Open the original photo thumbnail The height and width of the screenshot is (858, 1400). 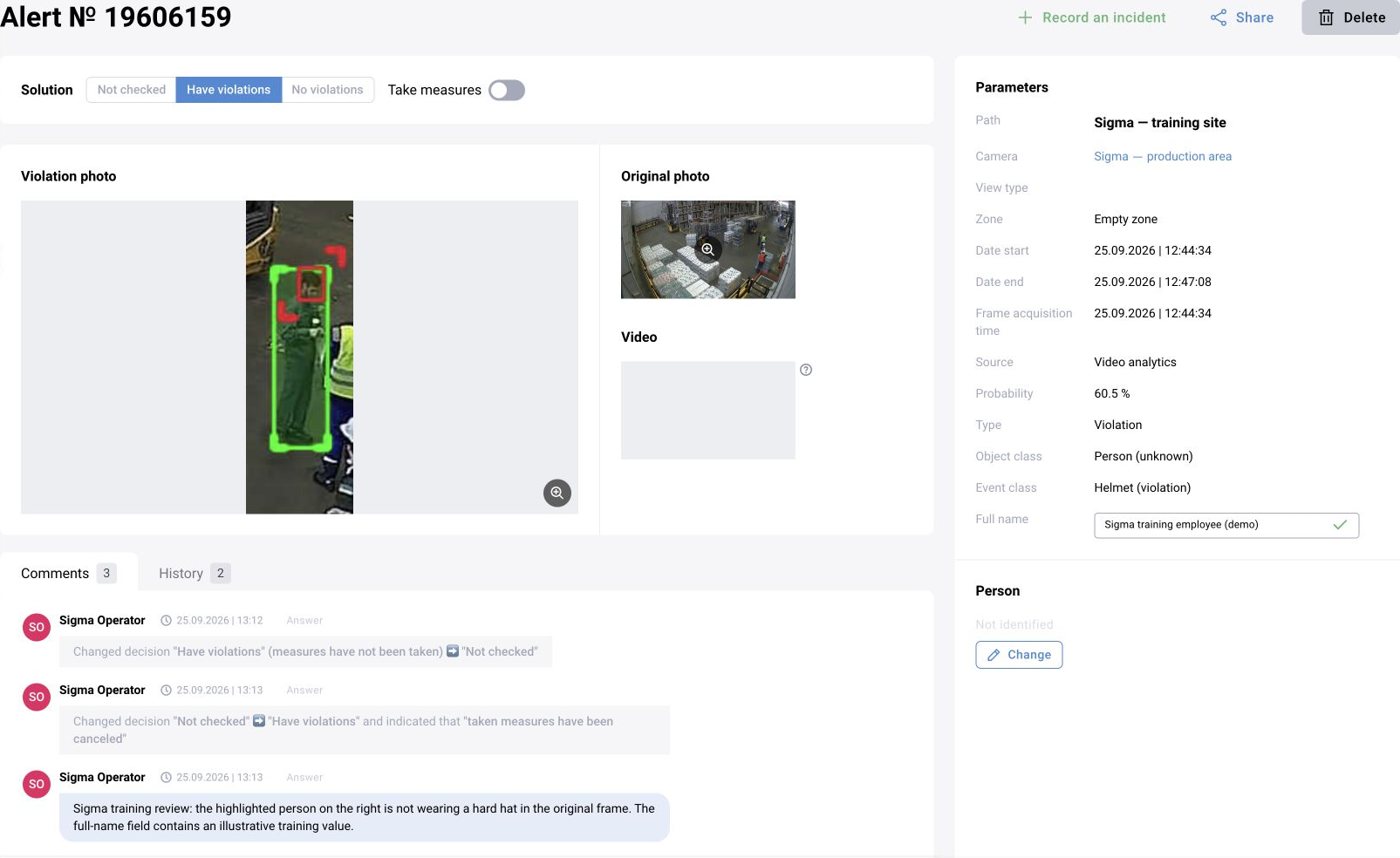point(708,249)
